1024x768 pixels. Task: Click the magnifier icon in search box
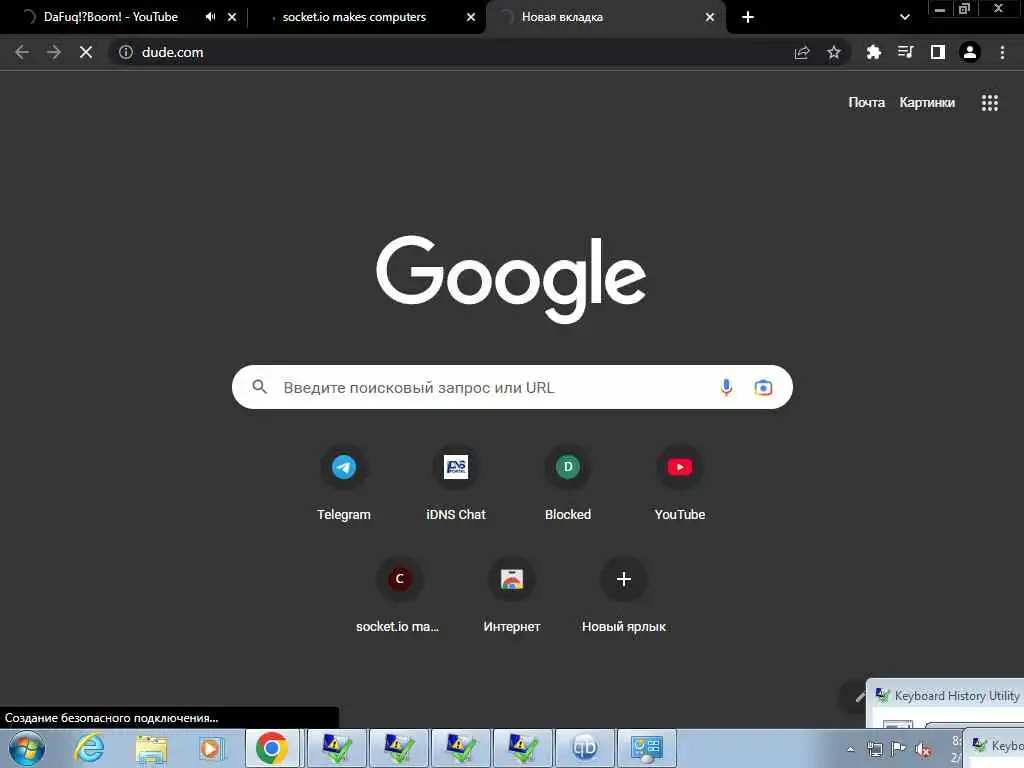tap(259, 387)
